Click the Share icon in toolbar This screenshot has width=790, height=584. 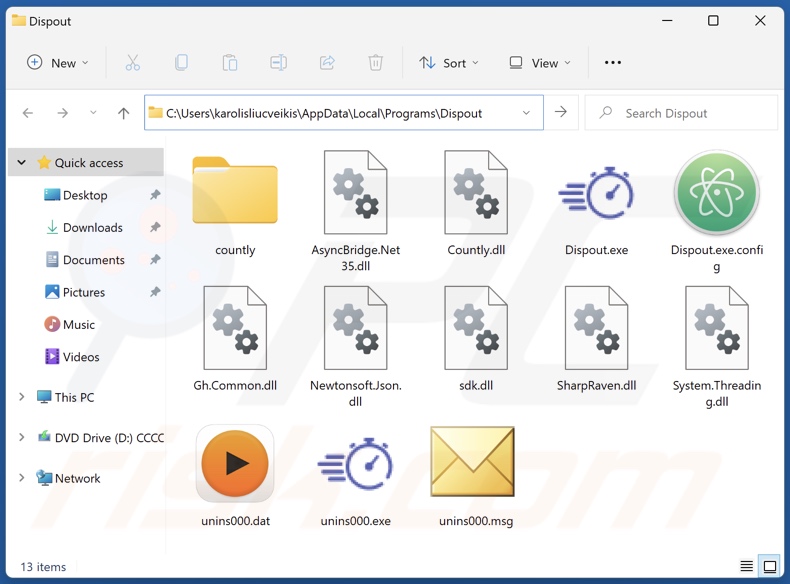327,63
